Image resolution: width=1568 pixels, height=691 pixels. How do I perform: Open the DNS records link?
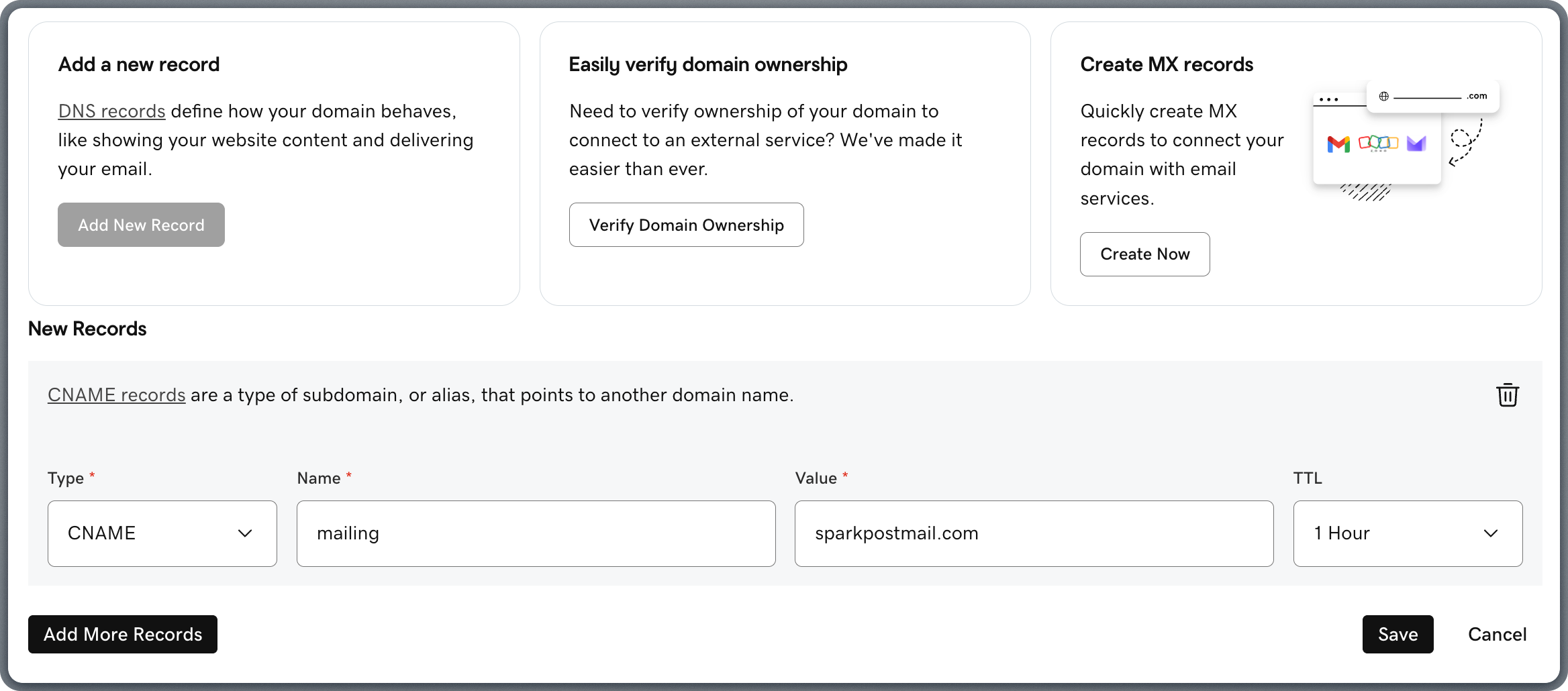click(111, 111)
